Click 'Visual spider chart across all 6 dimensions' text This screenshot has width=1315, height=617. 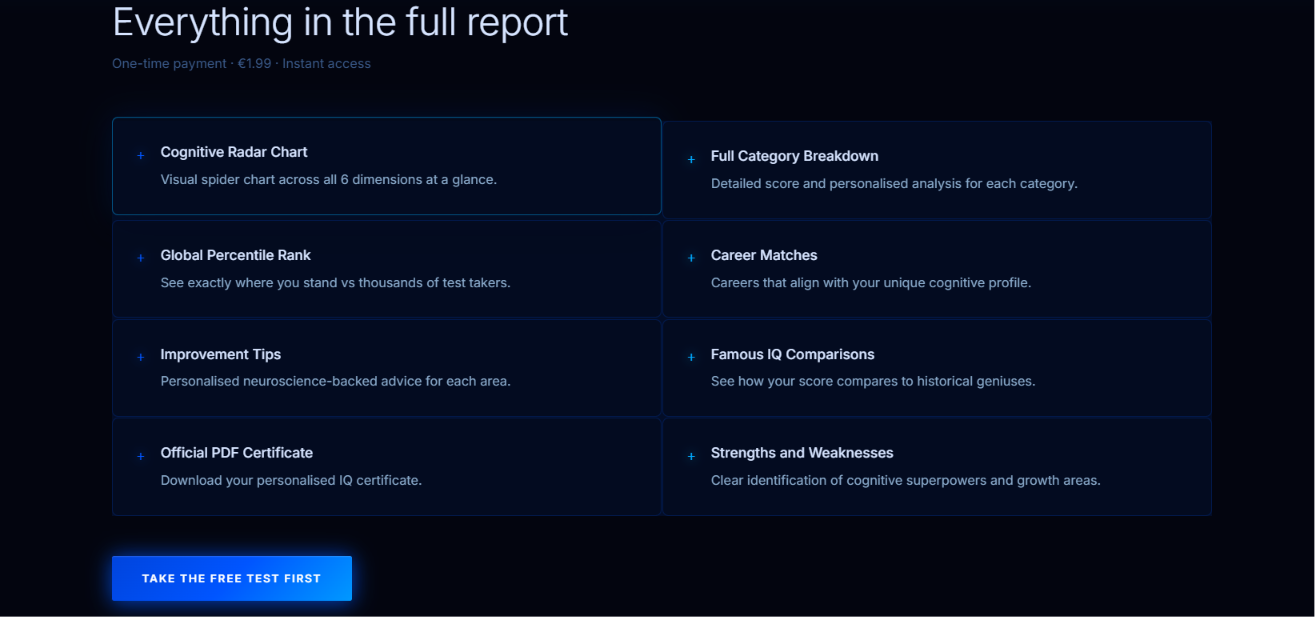pos(329,180)
